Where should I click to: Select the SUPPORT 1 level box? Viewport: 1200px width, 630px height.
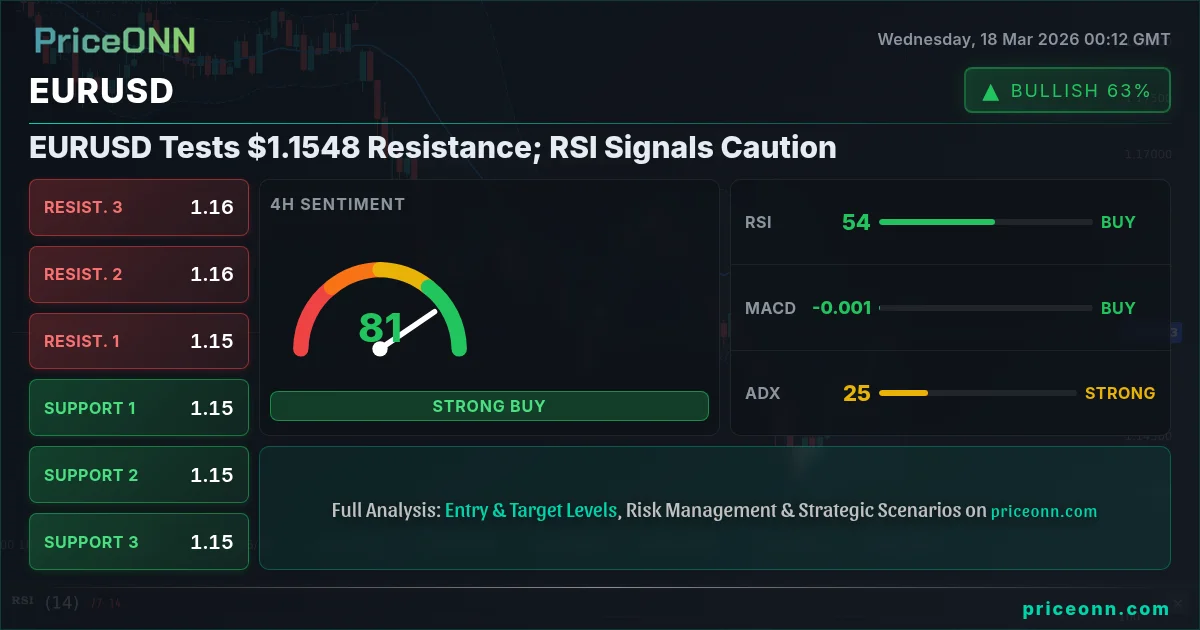(x=139, y=408)
